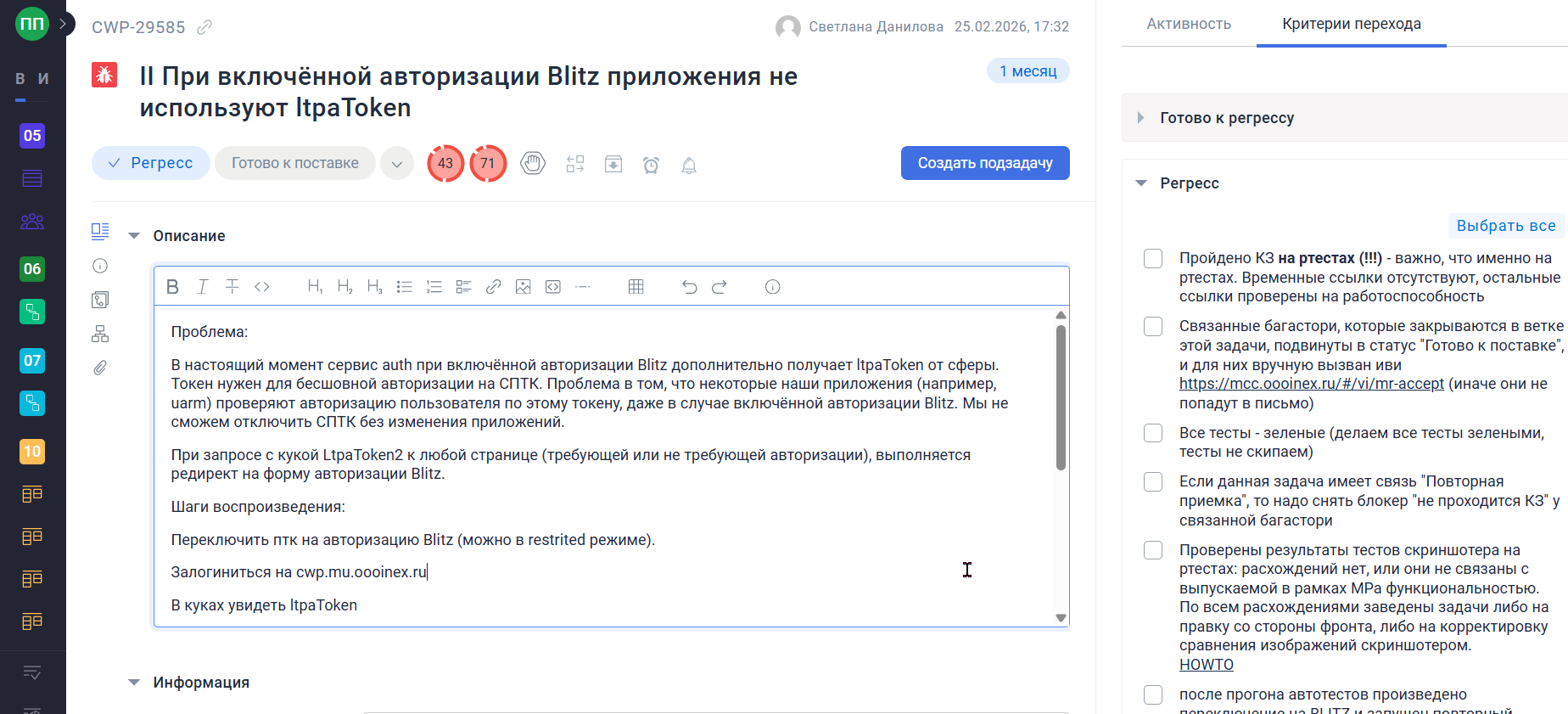This screenshot has width=1568, height=714.
Task: Collapse 'Регресс' criteria group
Action: 1141,183
